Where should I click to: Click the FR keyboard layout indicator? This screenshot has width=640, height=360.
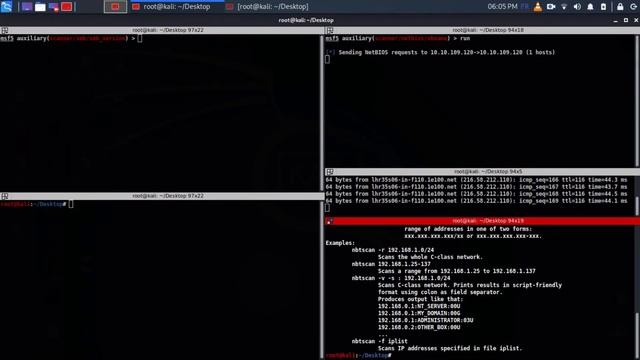(525, 7)
